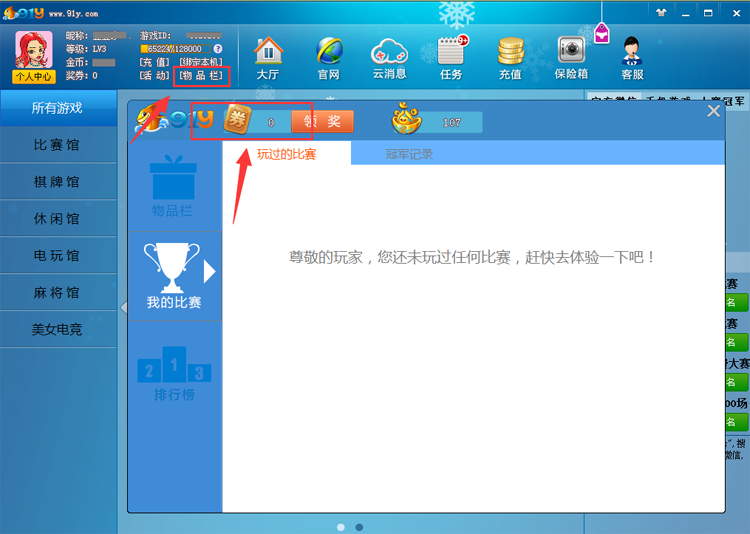
Task: Maximize the 91y game window
Action: click(708, 13)
